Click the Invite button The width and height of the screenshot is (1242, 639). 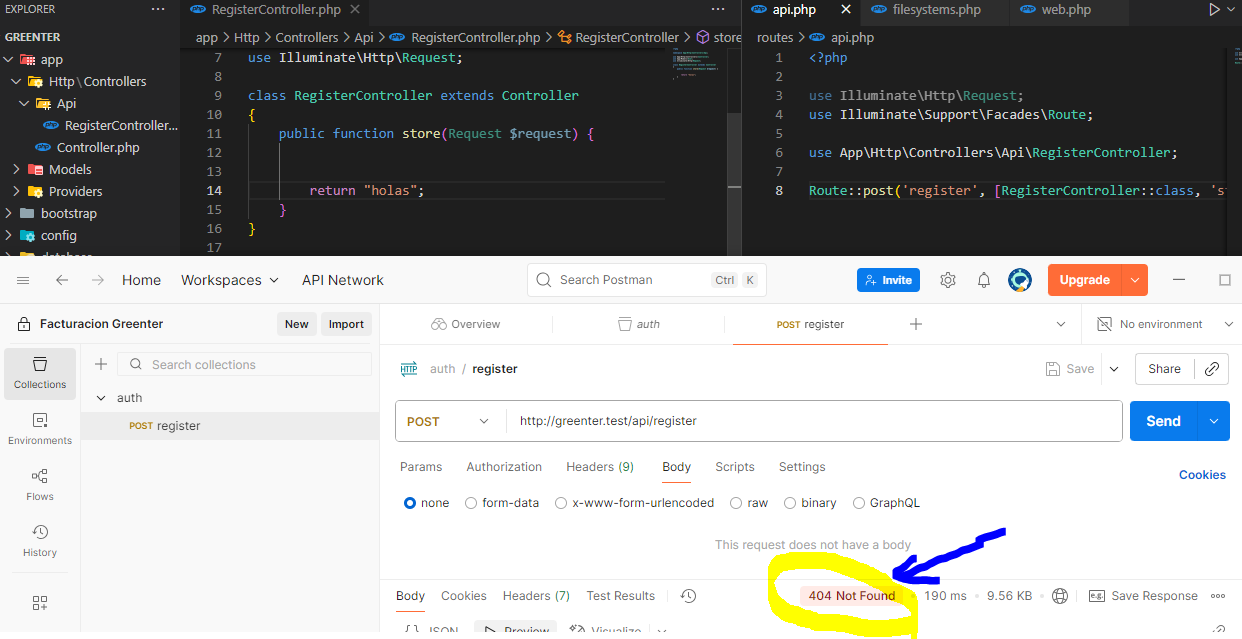point(888,280)
